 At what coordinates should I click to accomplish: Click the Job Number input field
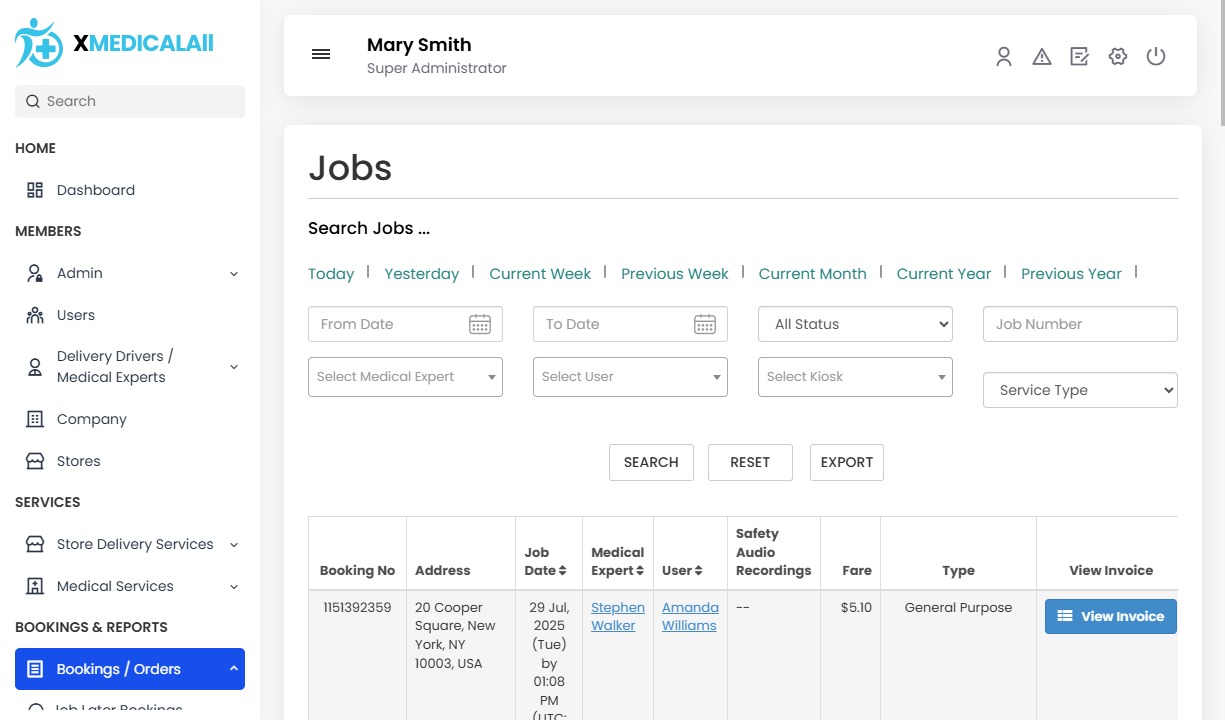(1080, 324)
